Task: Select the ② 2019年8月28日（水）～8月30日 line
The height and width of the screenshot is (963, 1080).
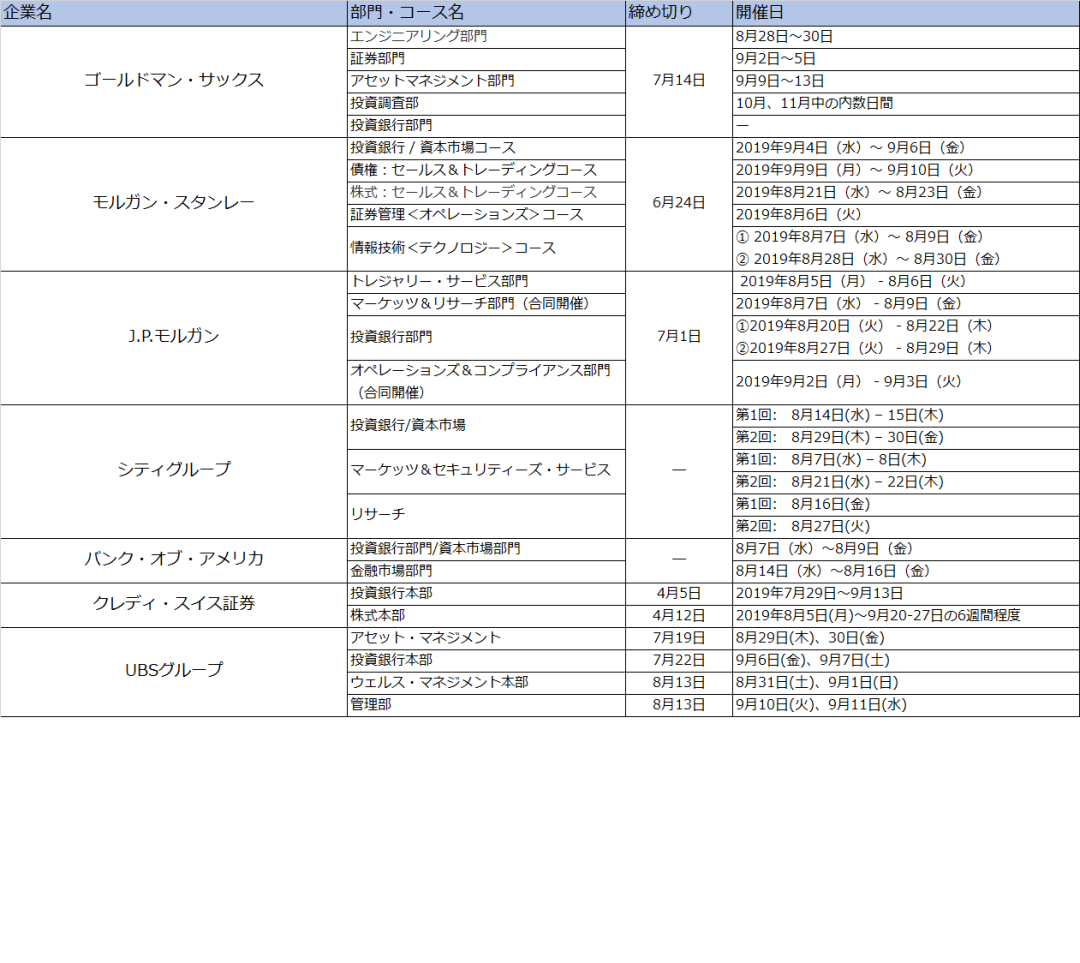Action: click(868, 260)
